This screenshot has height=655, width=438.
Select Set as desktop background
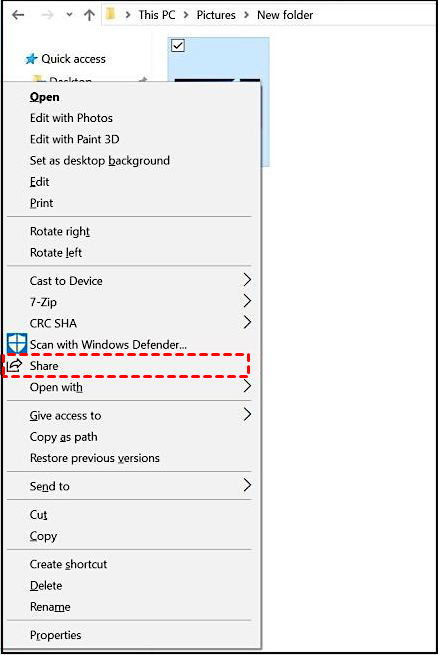point(100,160)
